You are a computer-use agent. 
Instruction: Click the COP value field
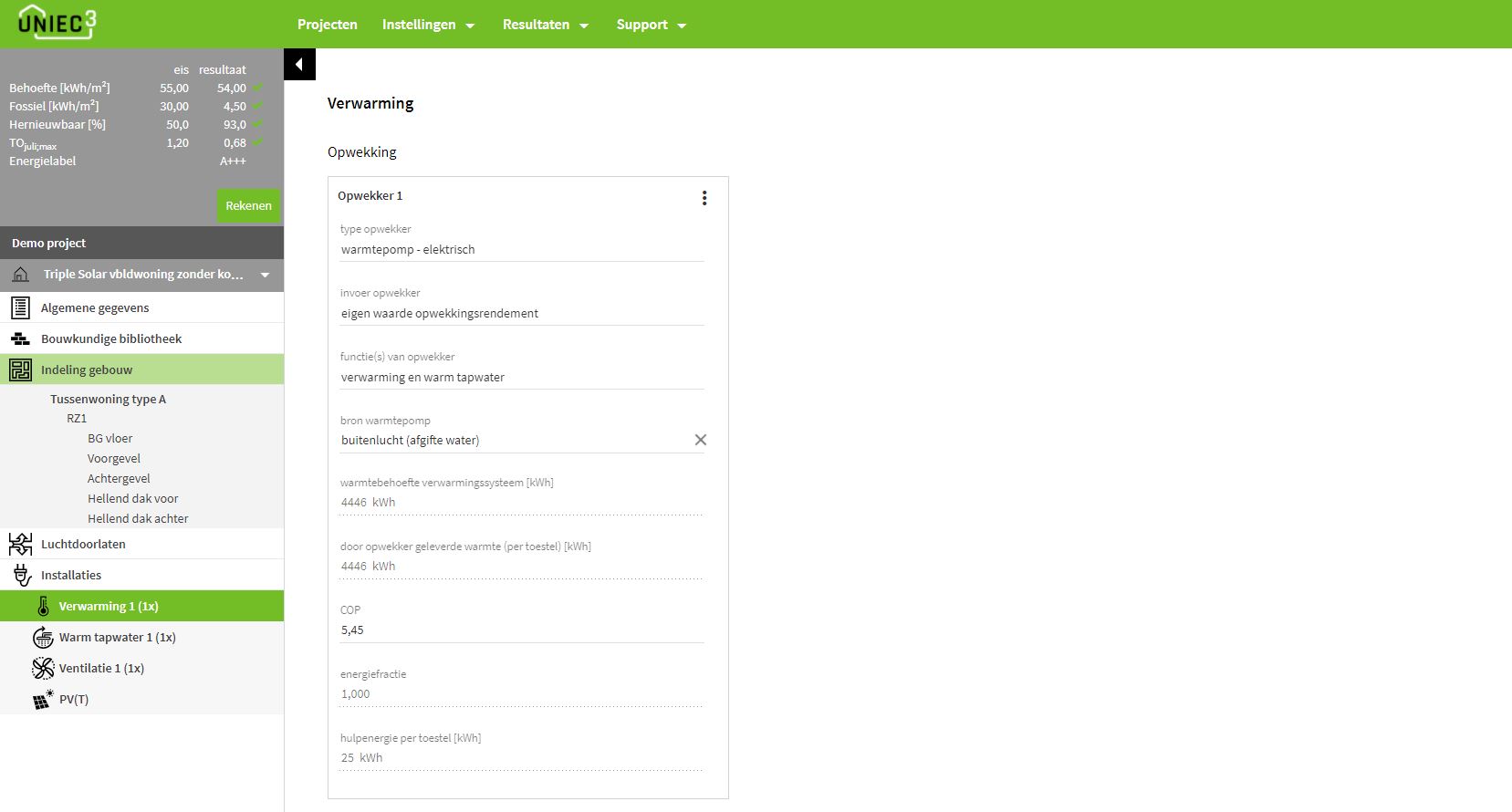(520, 630)
